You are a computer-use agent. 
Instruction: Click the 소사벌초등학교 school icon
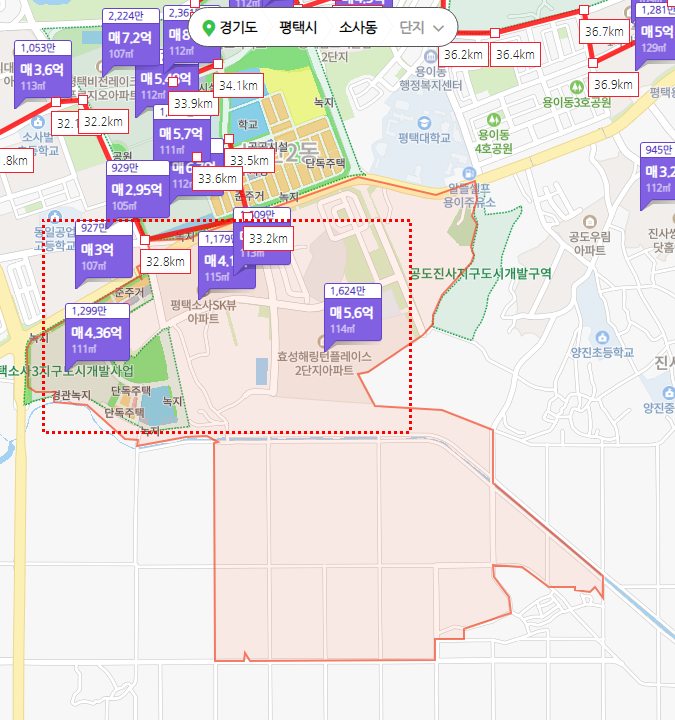click(x=38, y=122)
